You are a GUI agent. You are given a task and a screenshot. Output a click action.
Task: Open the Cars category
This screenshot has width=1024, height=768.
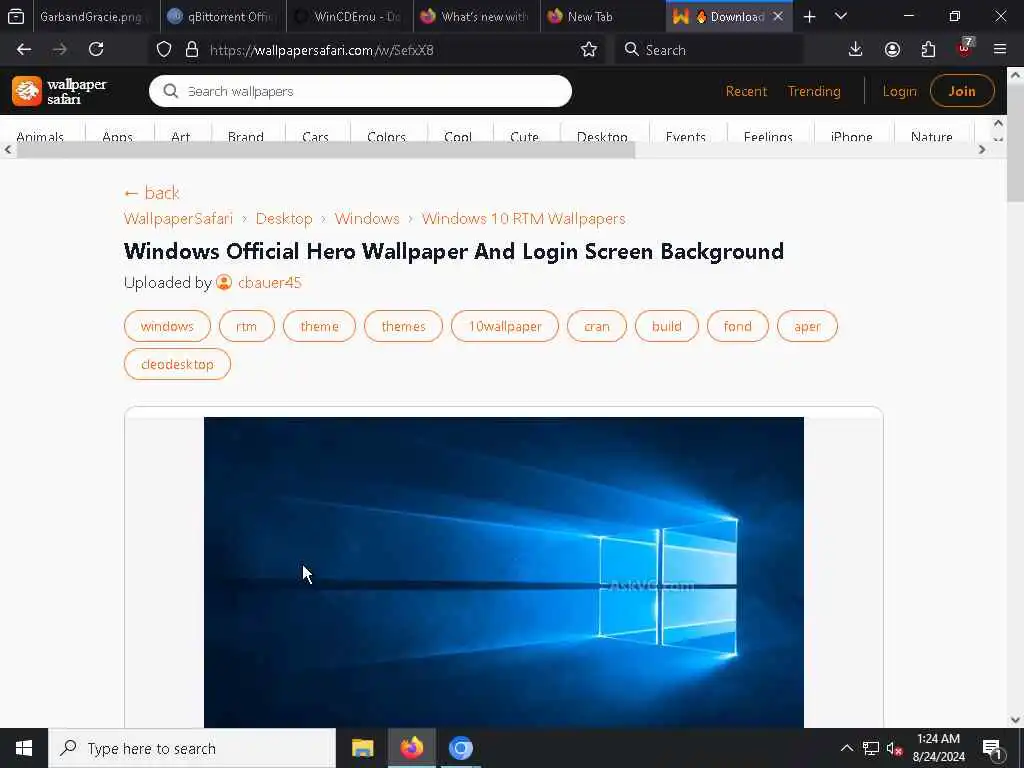(315, 136)
